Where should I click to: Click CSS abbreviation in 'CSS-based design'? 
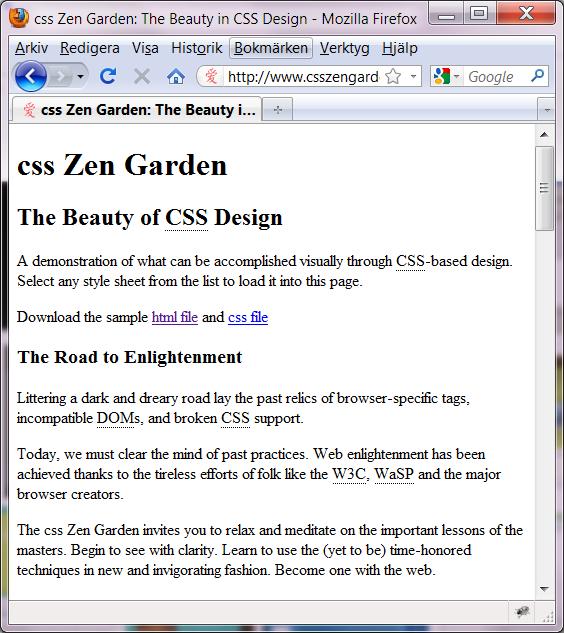coord(410,261)
